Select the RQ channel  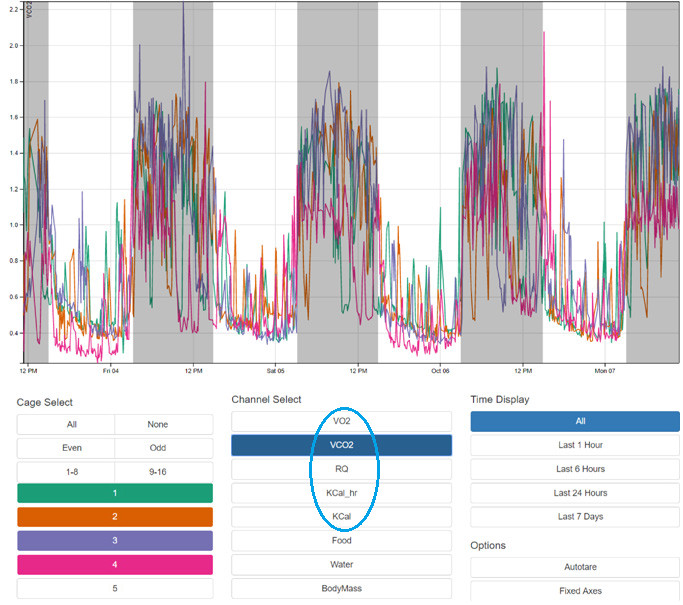pyautogui.click(x=341, y=469)
